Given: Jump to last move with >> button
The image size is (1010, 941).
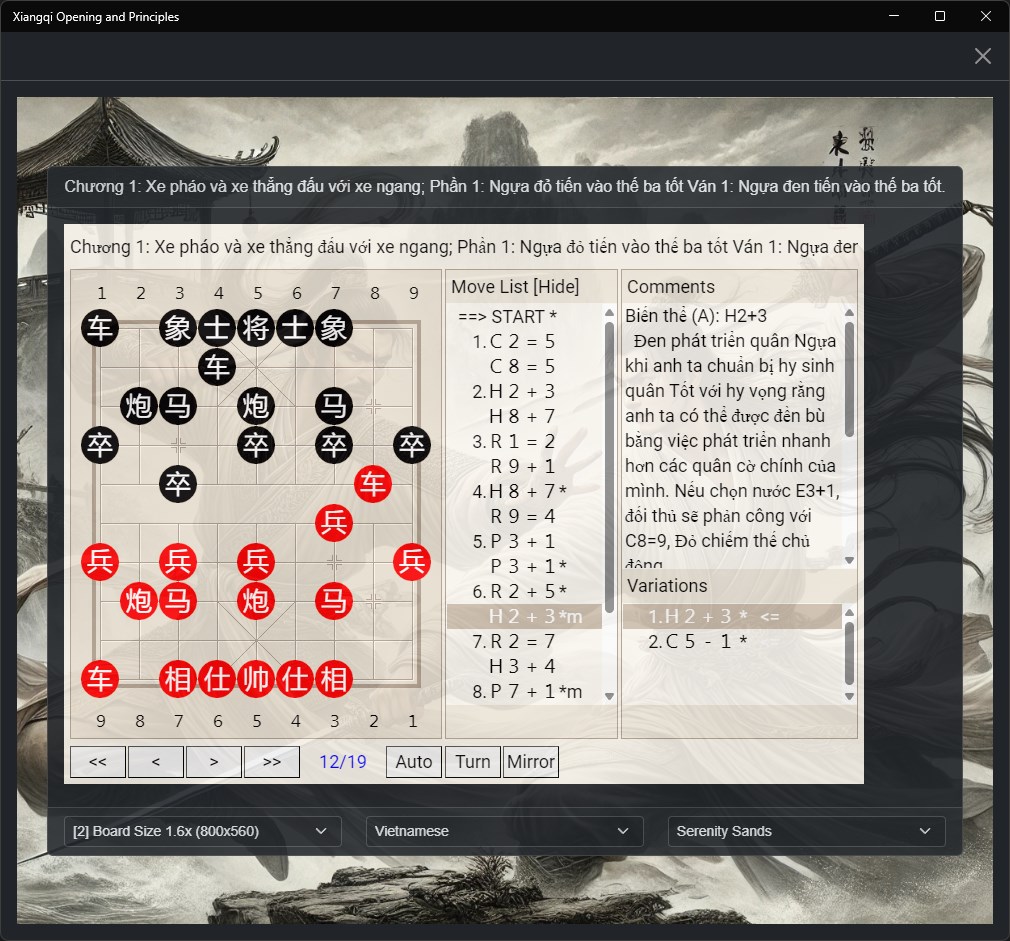Looking at the screenshot, I should [x=272, y=762].
